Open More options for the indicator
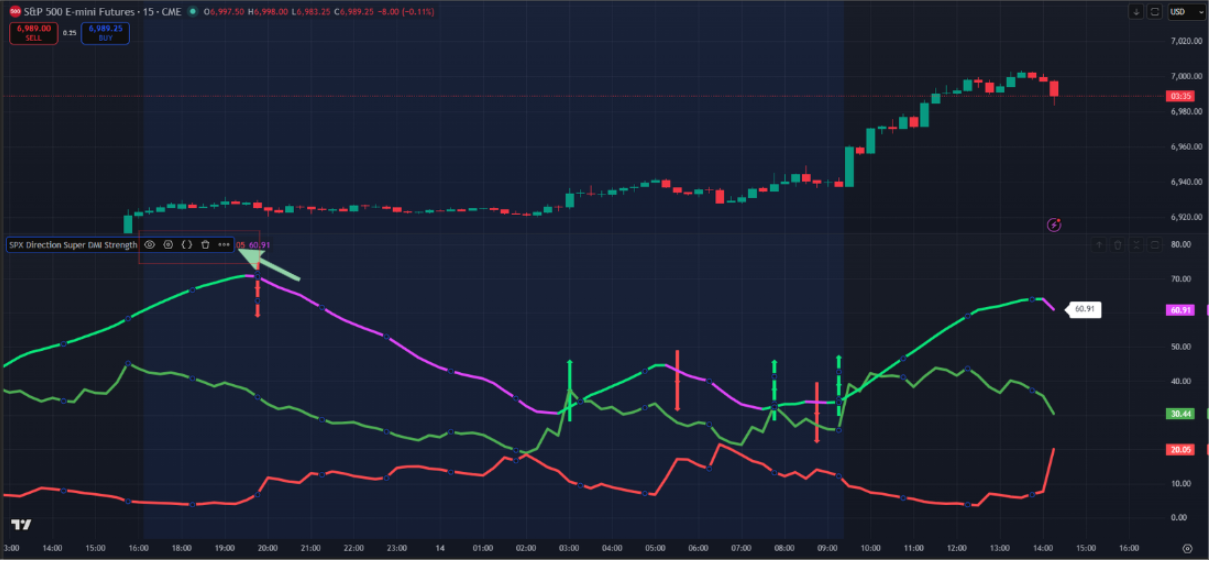Image resolution: width=1210 pixels, height=561 pixels. 224,244
